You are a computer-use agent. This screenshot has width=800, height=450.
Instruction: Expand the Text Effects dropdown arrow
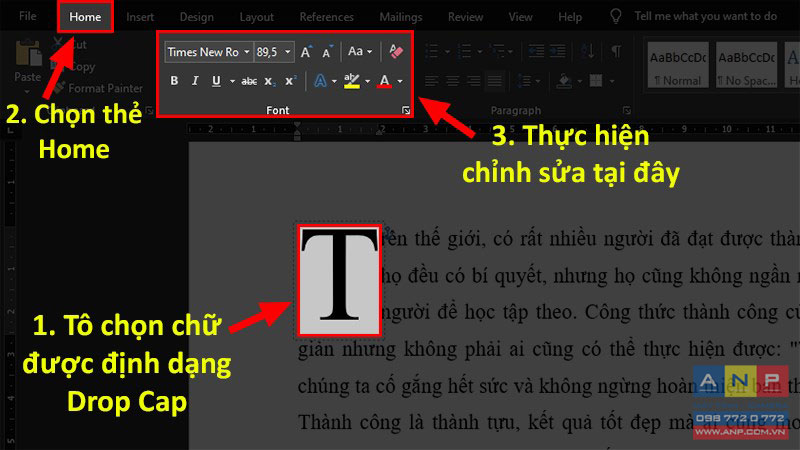click(x=334, y=81)
